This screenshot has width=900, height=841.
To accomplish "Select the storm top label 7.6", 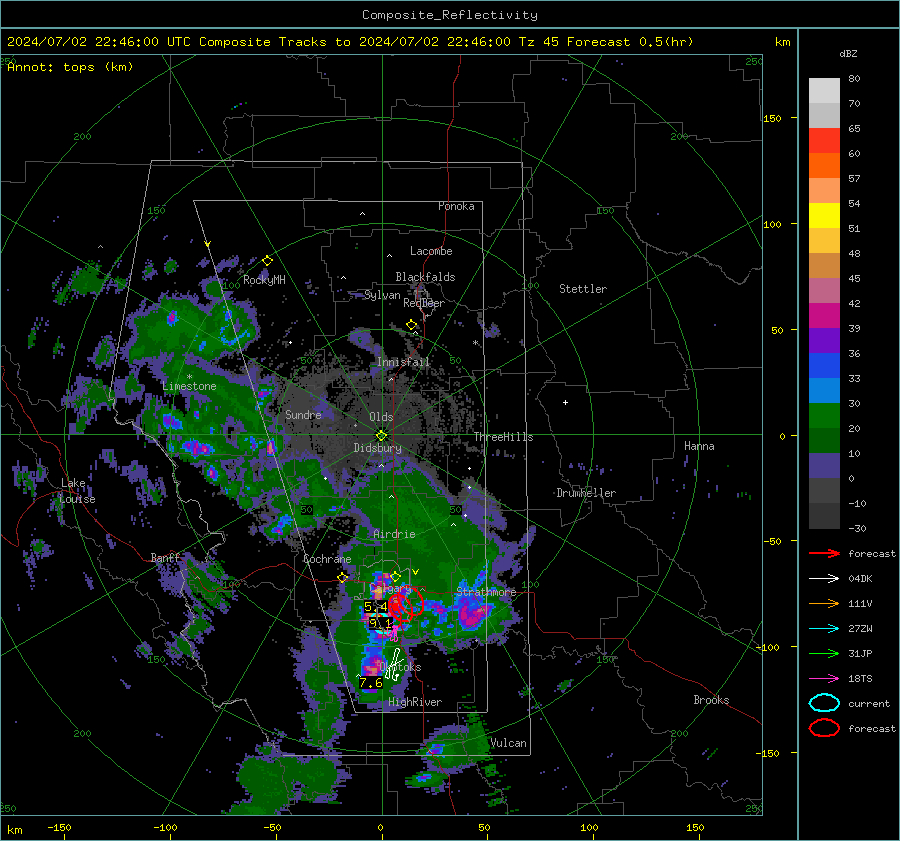I will (x=371, y=683).
